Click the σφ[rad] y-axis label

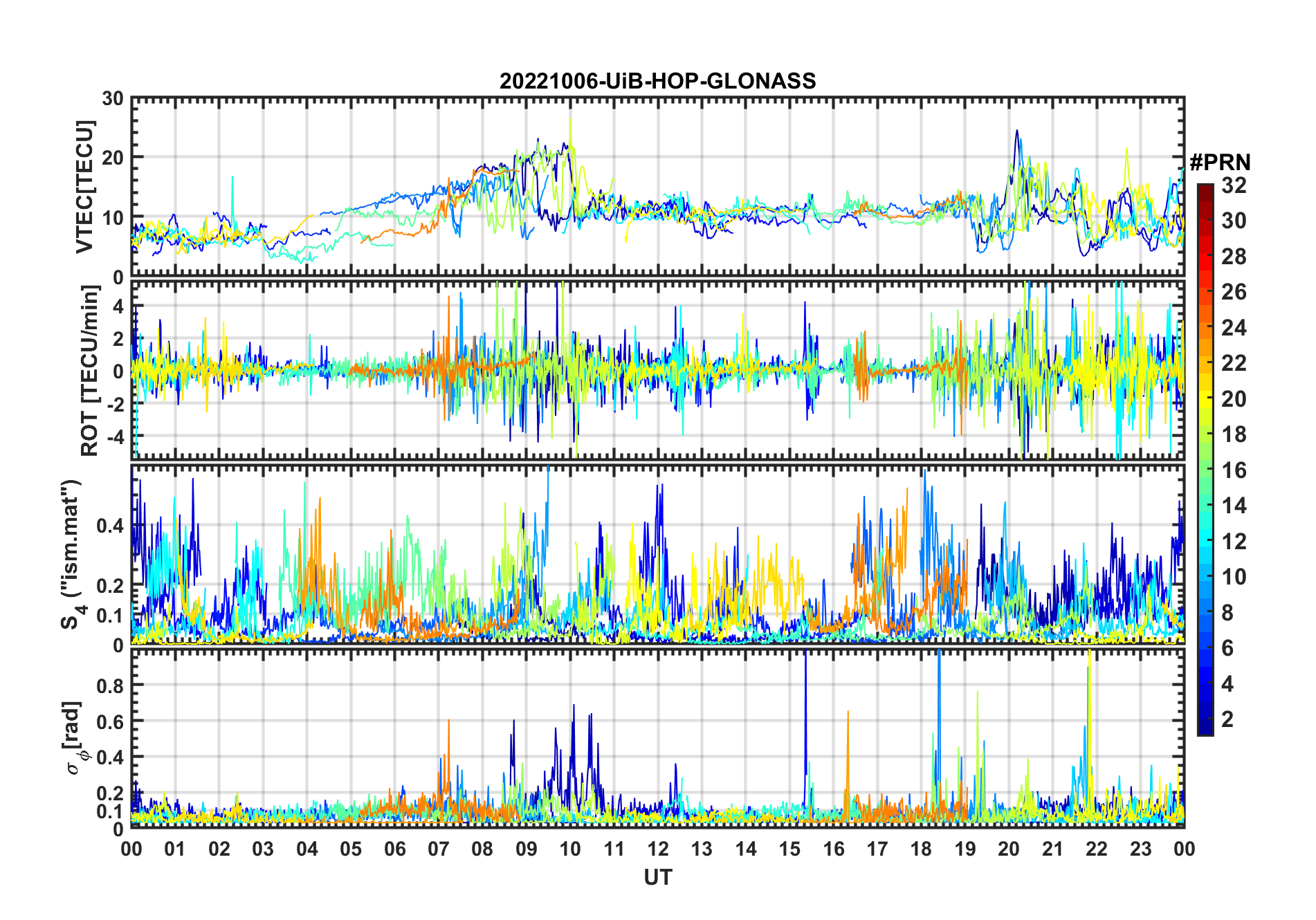[73, 738]
